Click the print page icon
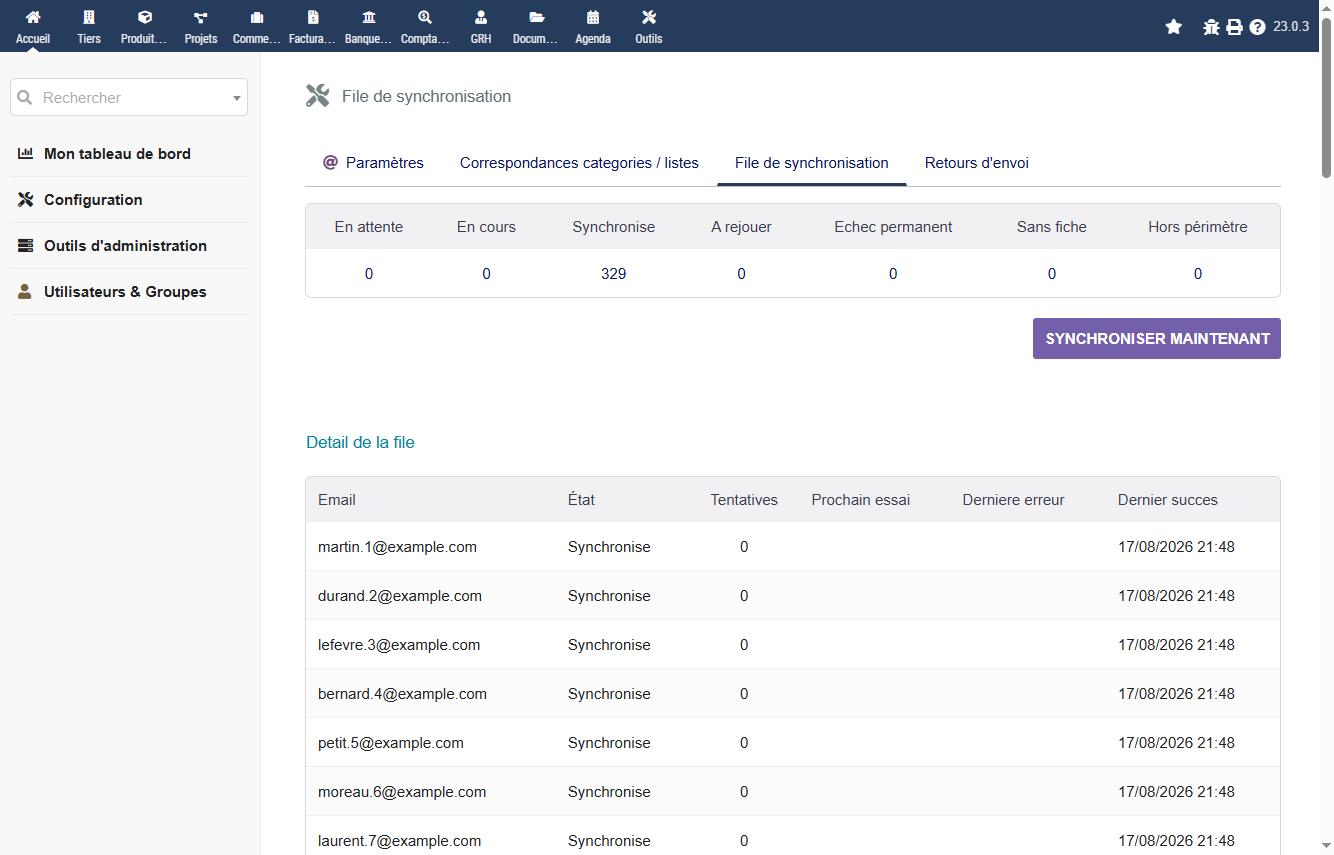The image size is (1334, 855). [x=1234, y=27]
